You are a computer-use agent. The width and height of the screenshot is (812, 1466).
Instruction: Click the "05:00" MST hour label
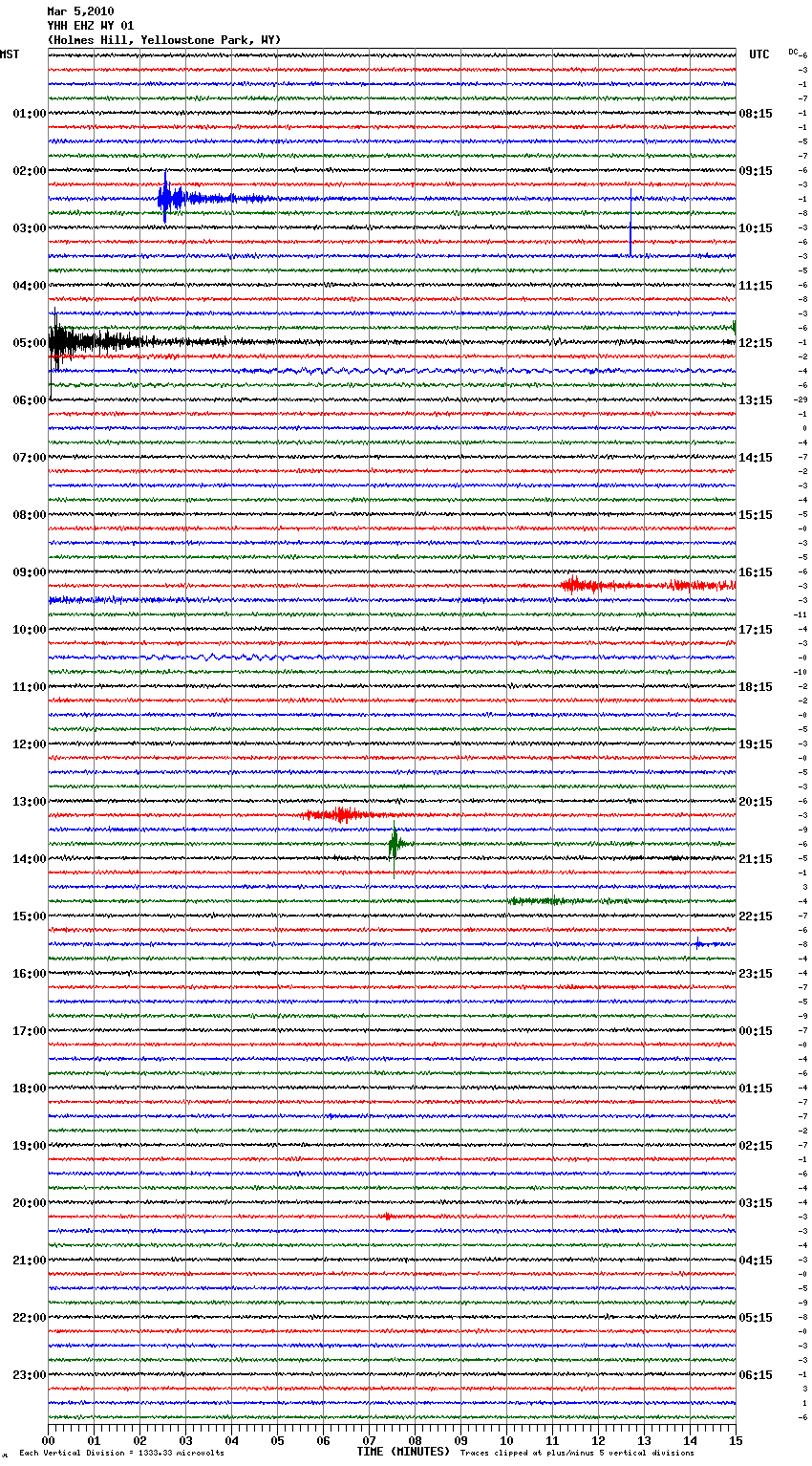[30, 343]
